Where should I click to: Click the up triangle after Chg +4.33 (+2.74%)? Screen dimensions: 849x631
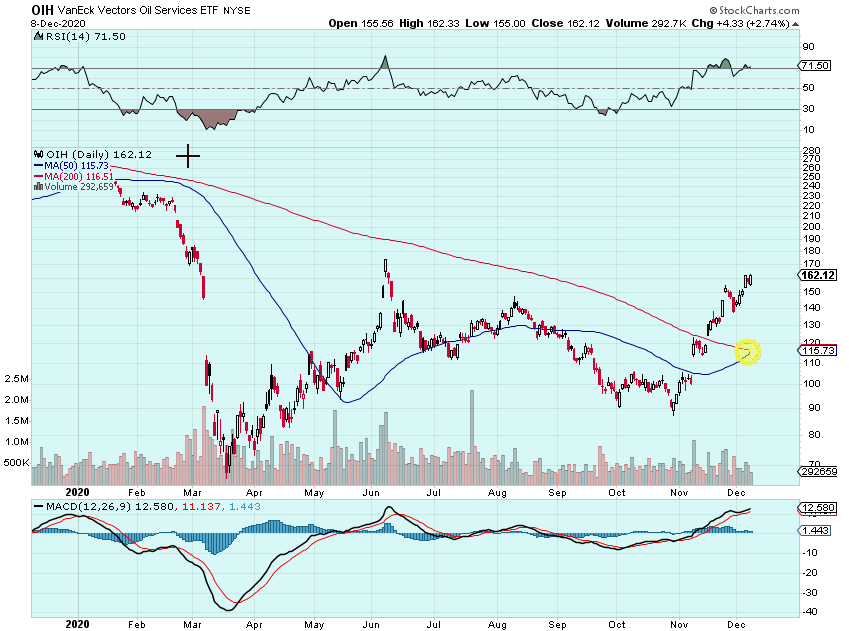(x=795, y=24)
